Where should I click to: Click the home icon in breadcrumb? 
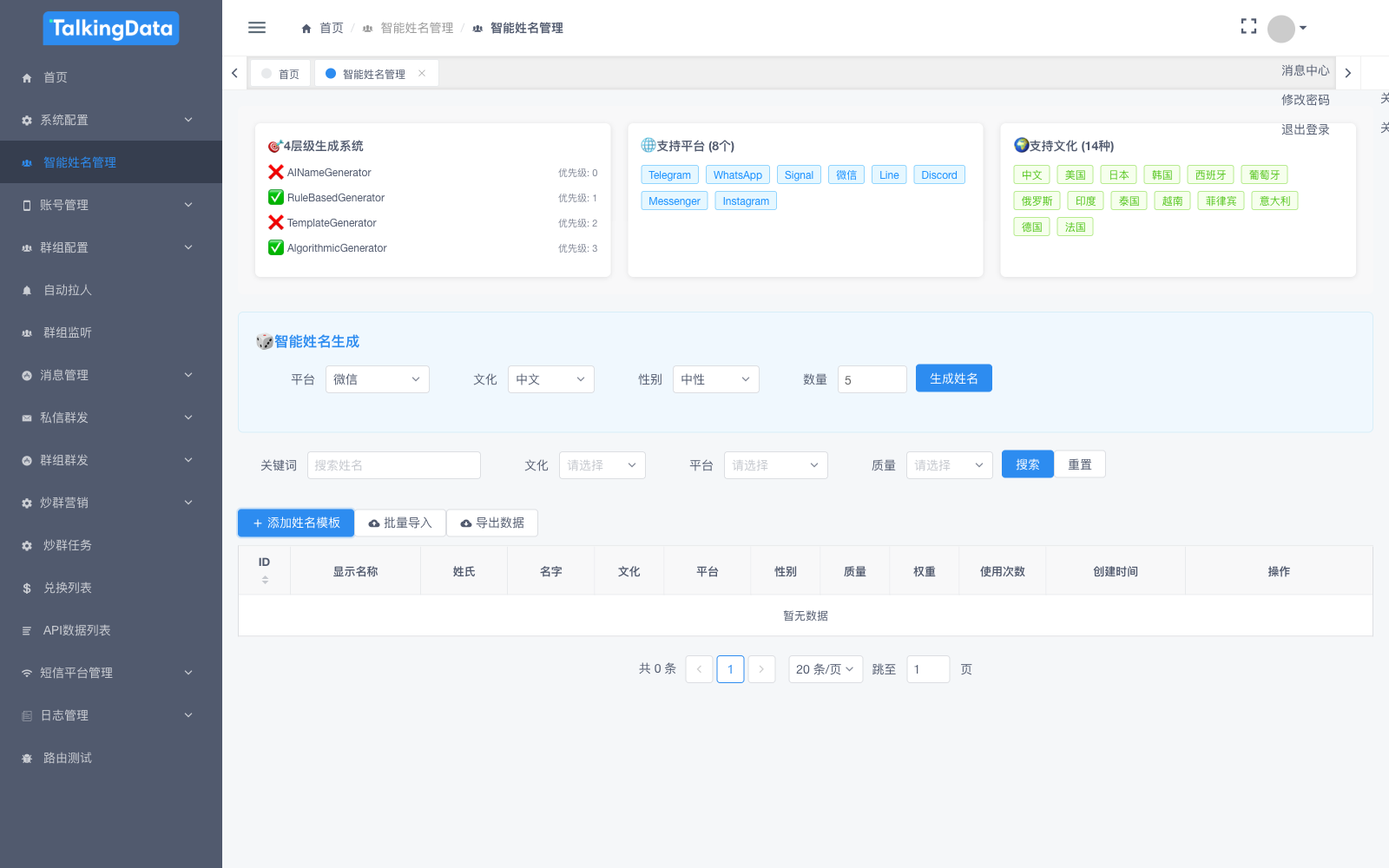click(x=306, y=29)
